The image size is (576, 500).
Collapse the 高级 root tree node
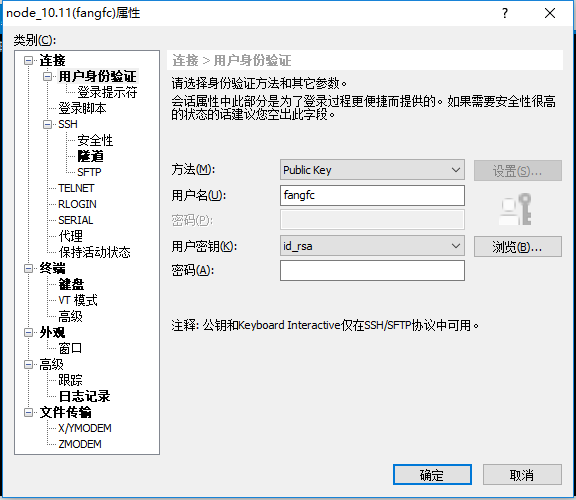(28, 364)
